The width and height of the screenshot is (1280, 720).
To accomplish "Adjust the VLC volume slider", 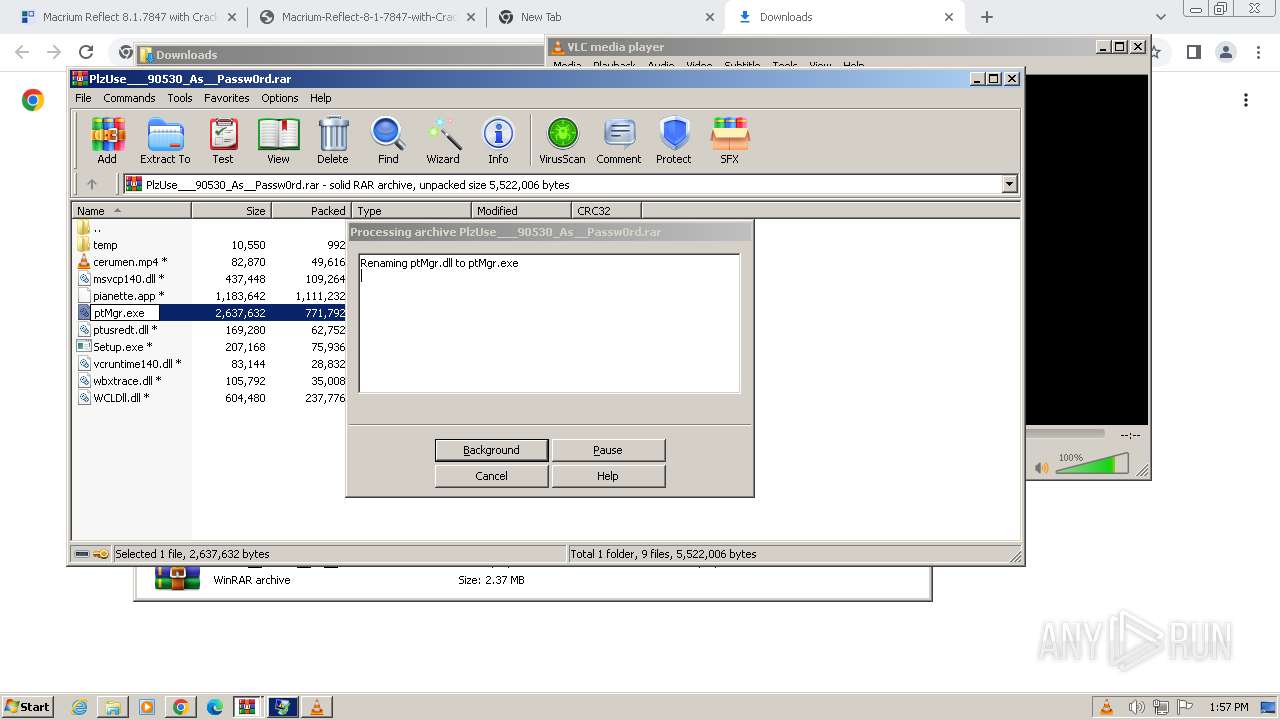I will [1092, 466].
